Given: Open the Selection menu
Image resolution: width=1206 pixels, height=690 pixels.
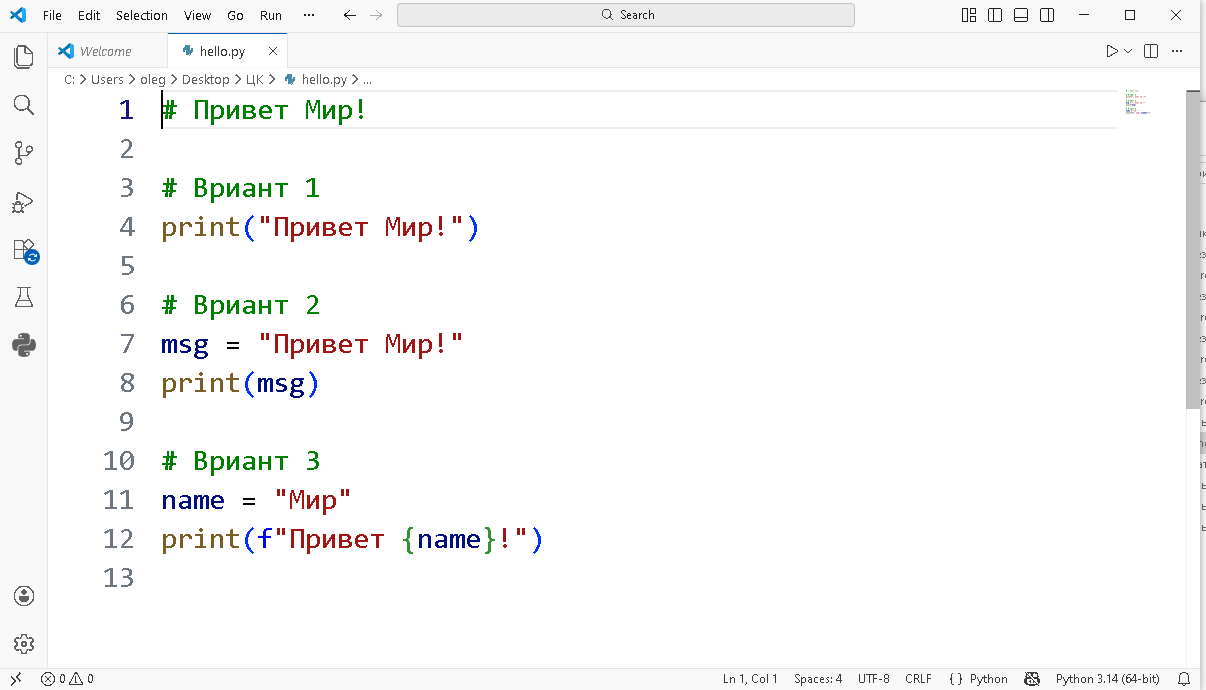Looking at the screenshot, I should pos(142,15).
